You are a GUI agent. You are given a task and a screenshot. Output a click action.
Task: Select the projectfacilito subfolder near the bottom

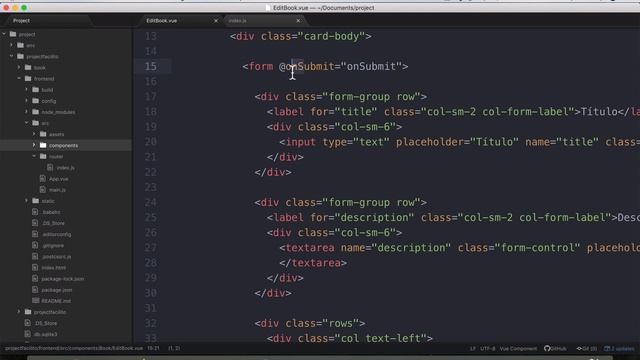(50, 312)
